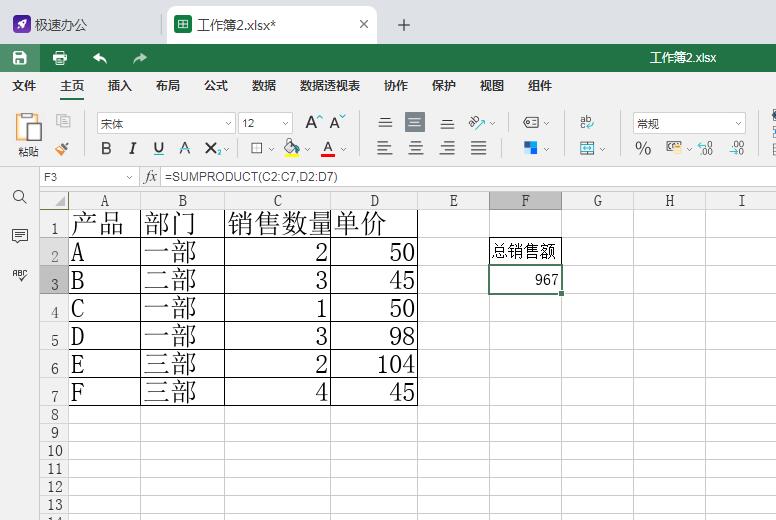776x520 pixels.
Task: Select cell F3 showing 967
Action: (525, 280)
